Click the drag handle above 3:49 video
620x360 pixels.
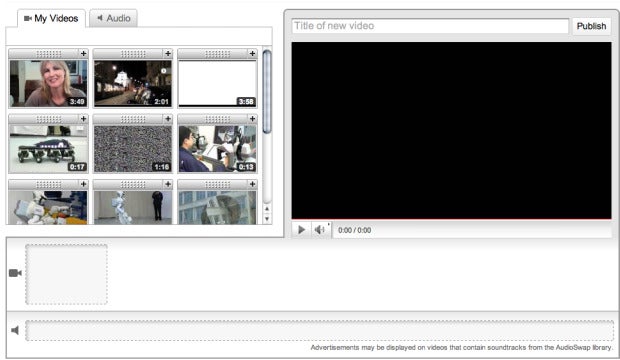click(x=49, y=53)
